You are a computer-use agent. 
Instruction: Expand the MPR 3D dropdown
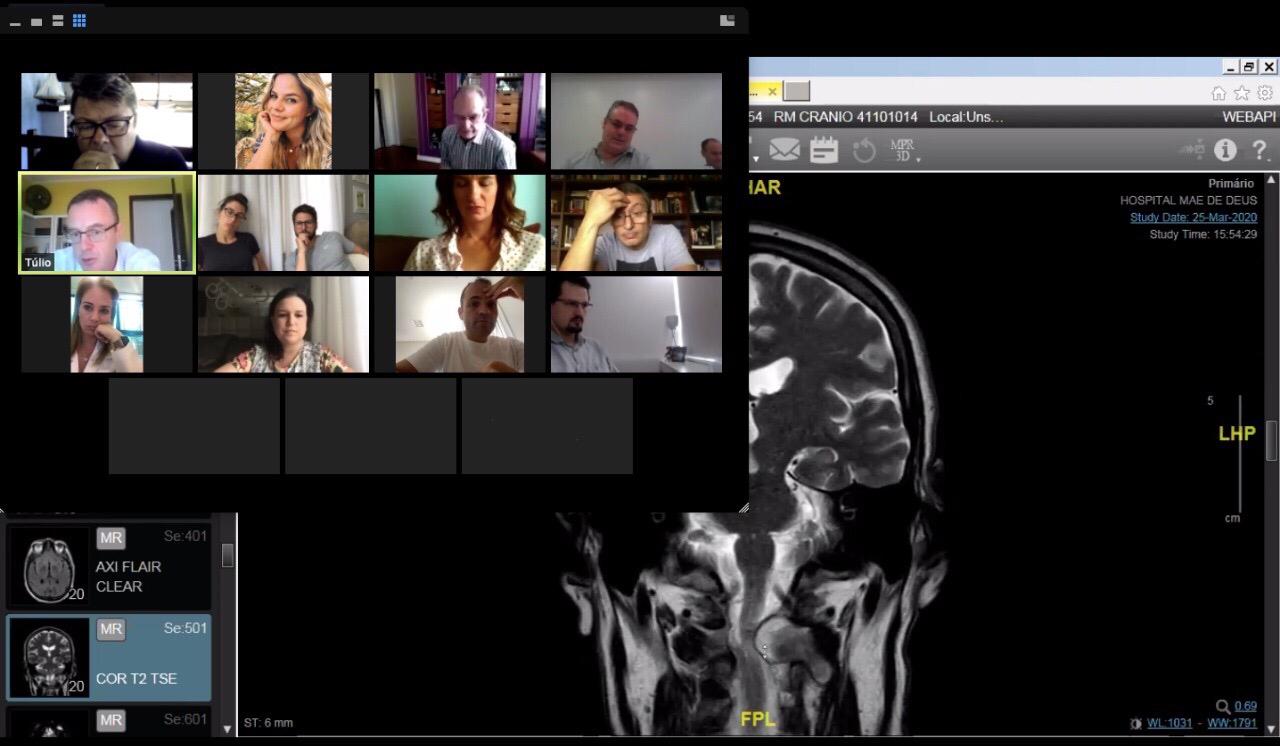[903, 152]
